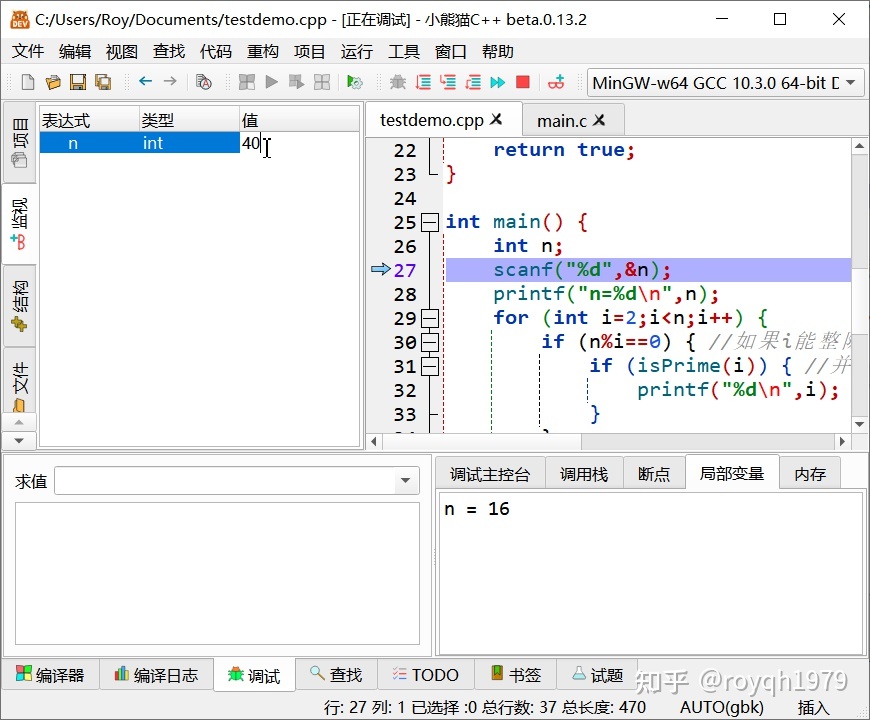Select the 调试 bottom tab
Screen dimensions: 870x720
tap(254, 675)
